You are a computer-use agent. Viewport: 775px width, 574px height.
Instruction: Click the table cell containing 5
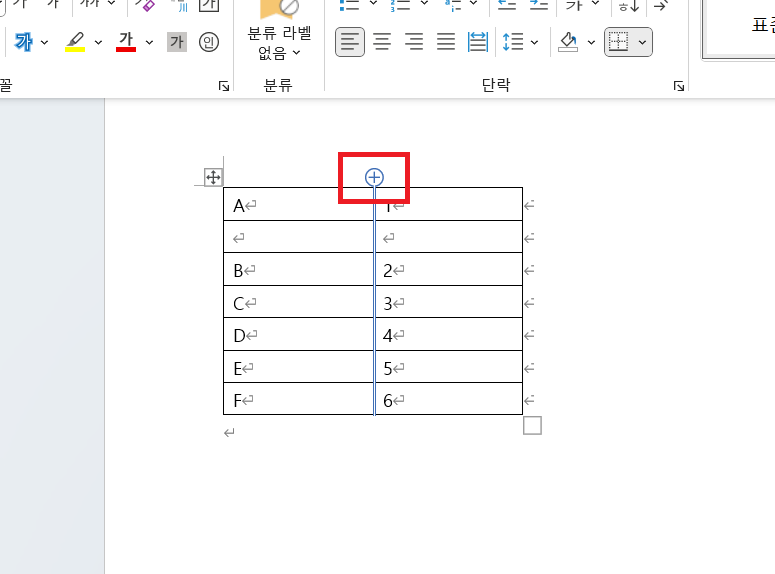[449, 367]
